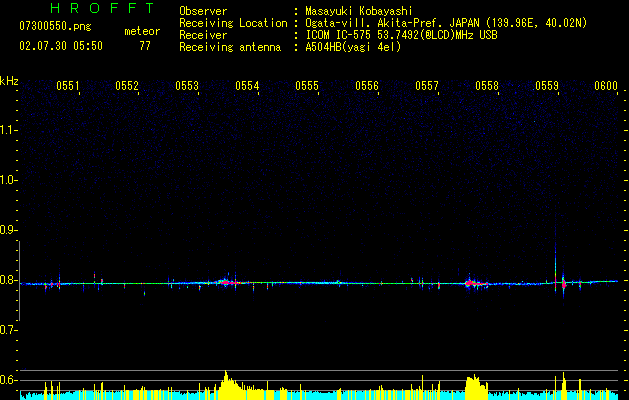Click the 0.8 kHz axis label
Viewport: 629px width, 400px height.
click(x=8, y=280)
